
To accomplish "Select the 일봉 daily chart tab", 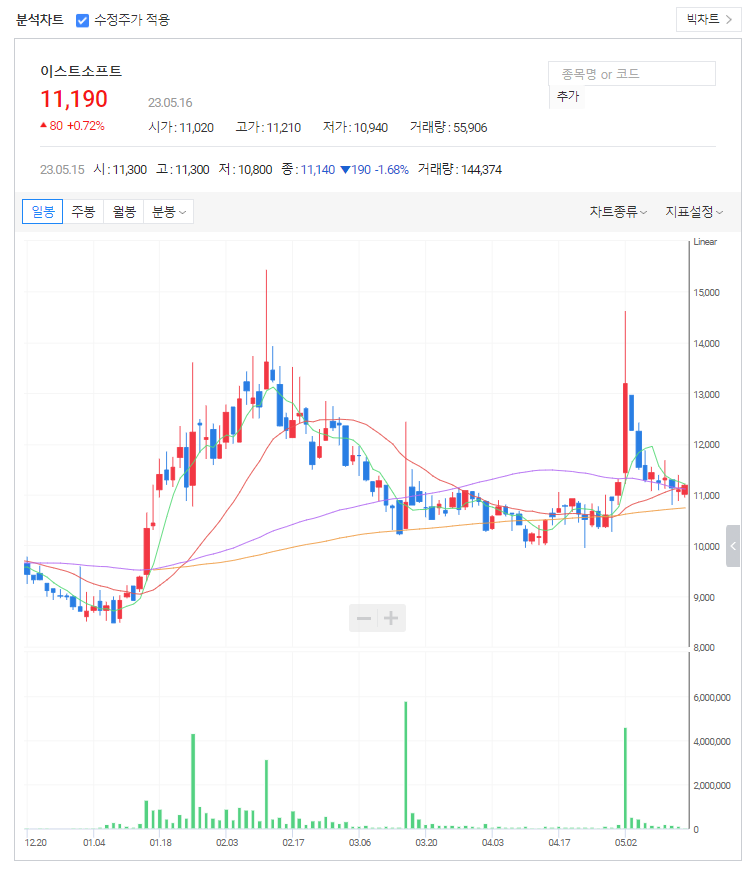I will 43,212.
